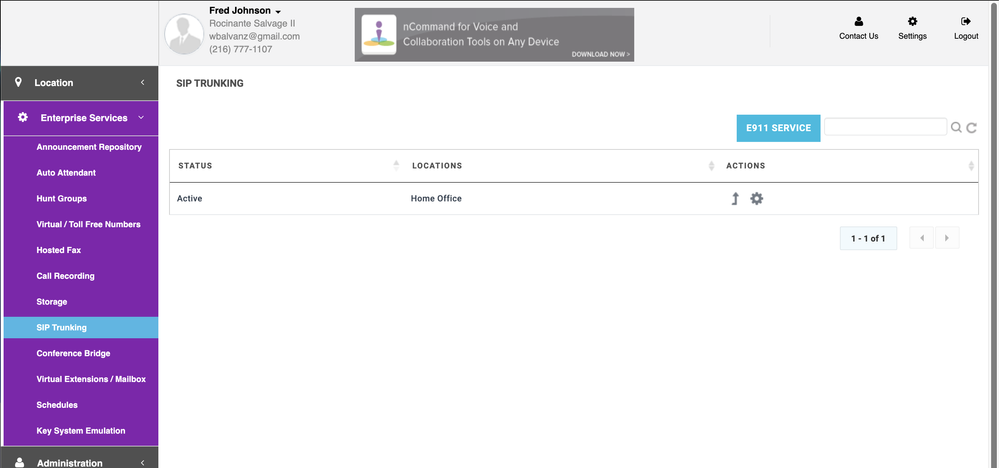Click the E911 SERVICE button

[x=778, y=128]
